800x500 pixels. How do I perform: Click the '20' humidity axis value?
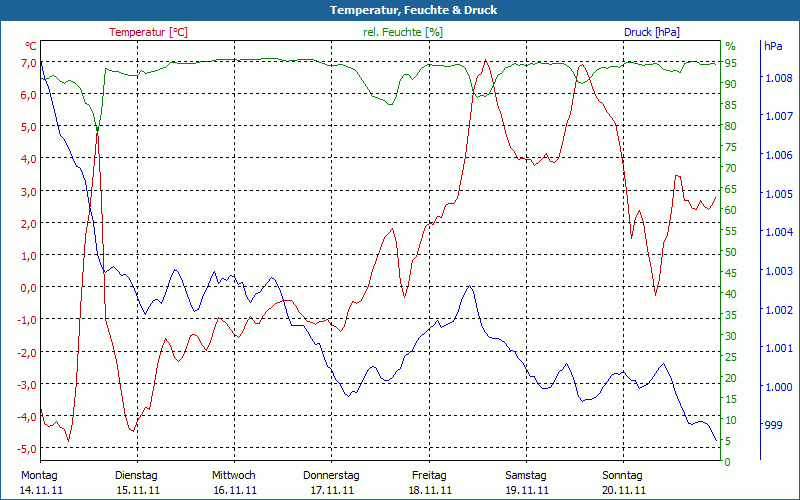(730, 378)
